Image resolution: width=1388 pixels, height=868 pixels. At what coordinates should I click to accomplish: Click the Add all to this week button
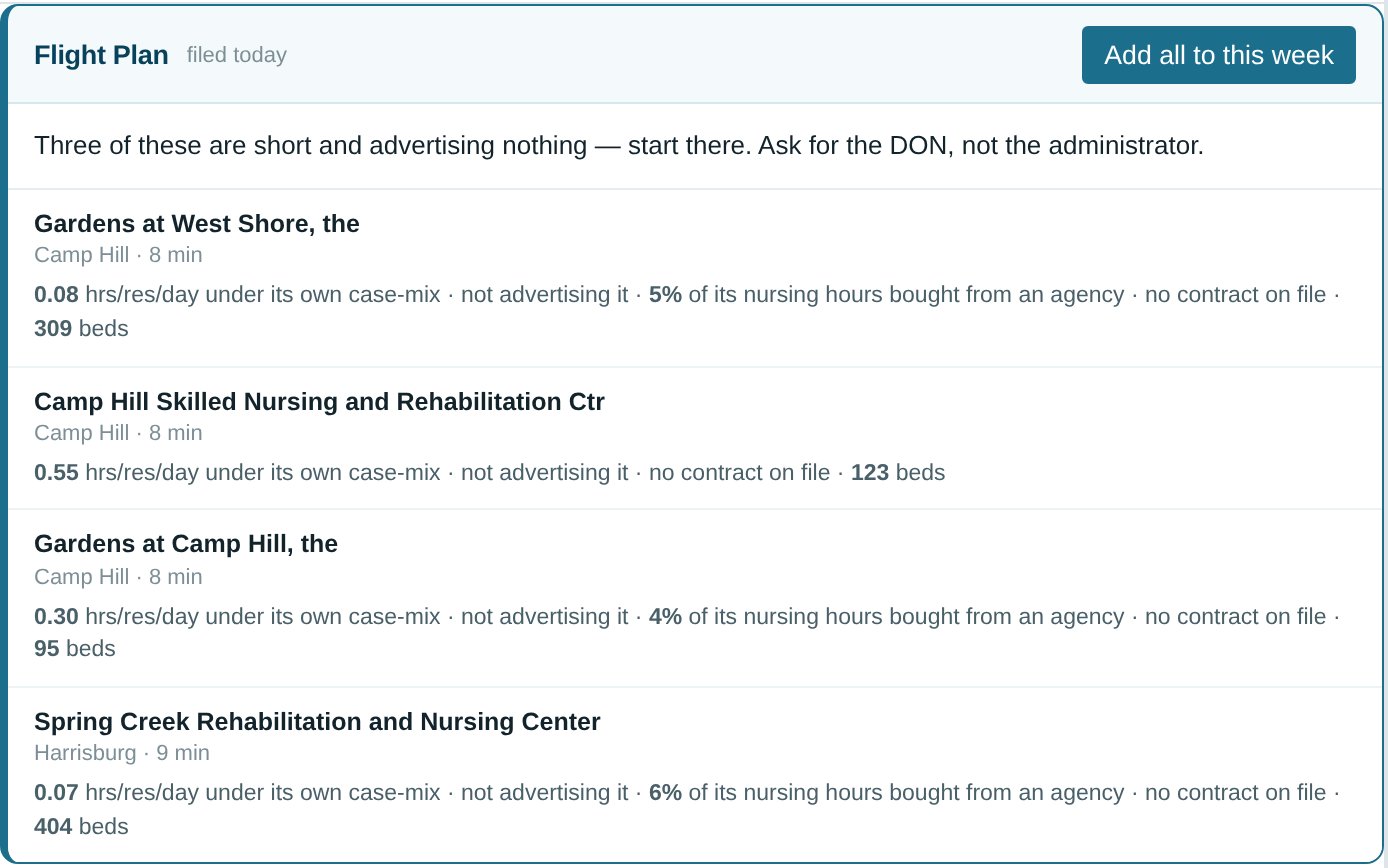coord(1218,55)
